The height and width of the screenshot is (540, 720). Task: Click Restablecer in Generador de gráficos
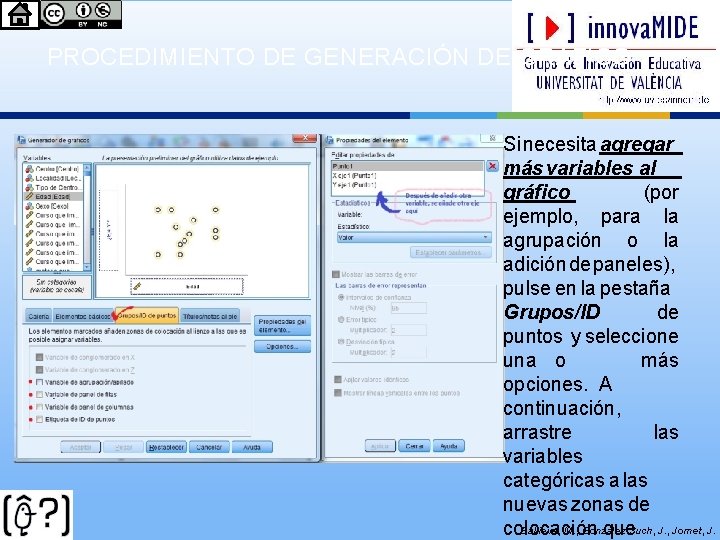166,447
